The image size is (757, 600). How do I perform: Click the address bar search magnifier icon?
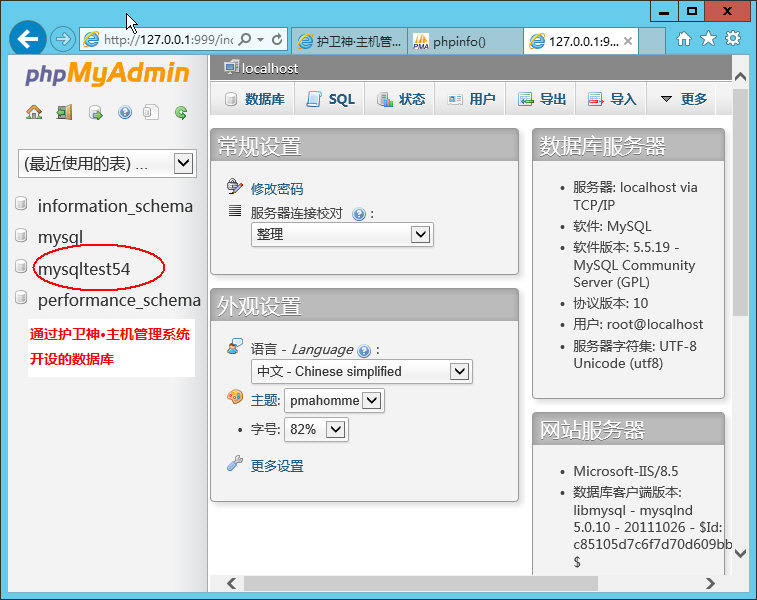[x=245, y=39]
